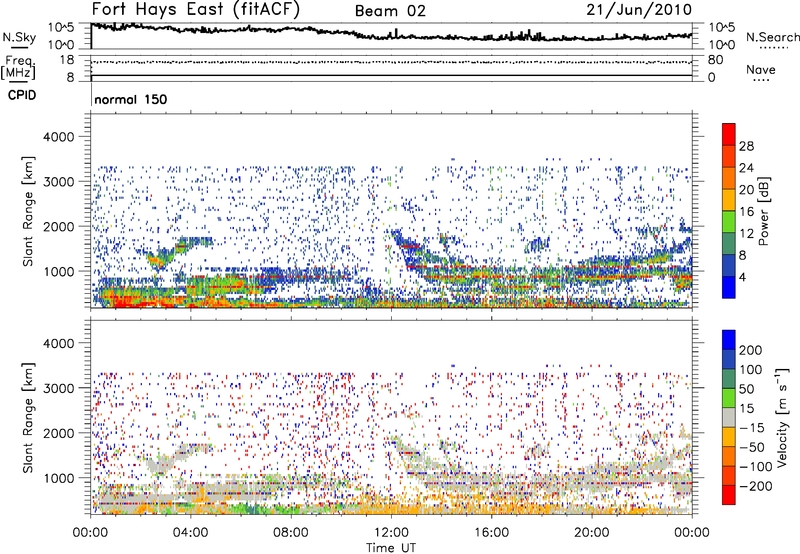The width and height of the screenshot is (800, 554).
Task: Click the title "Fort Hays East (fitACF)"
Action: (x=195, y=10)
